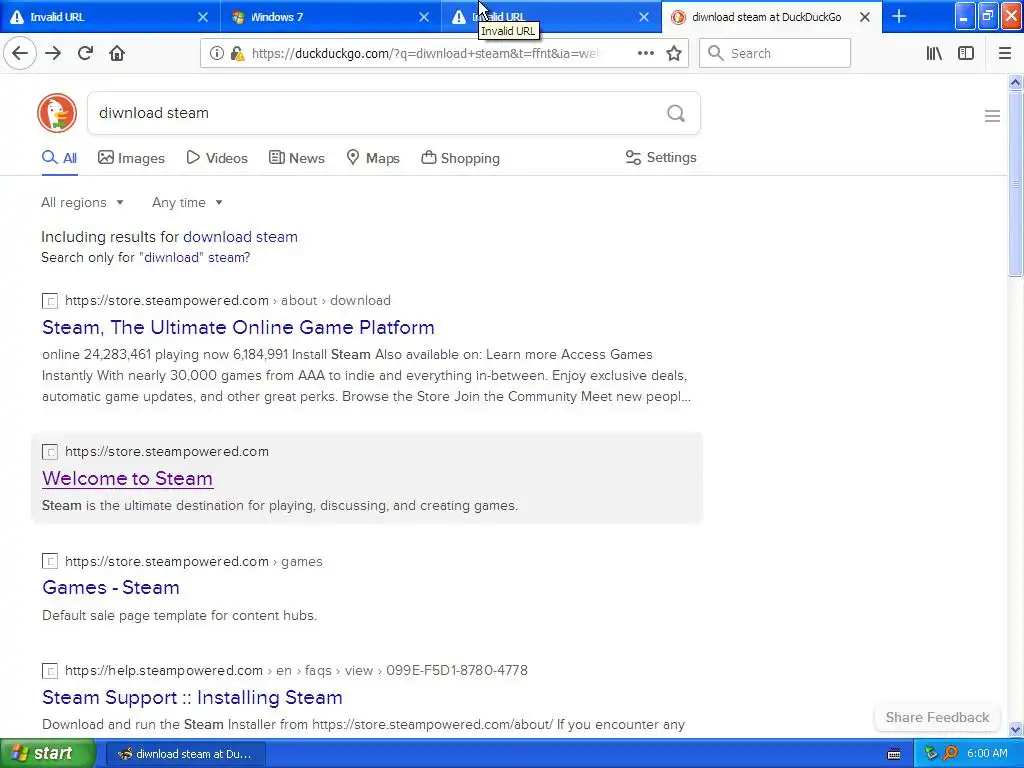Select the Maps results tab
Image resolution: width=1024 pixels, height=768 pixels.
tap(373, 158)
